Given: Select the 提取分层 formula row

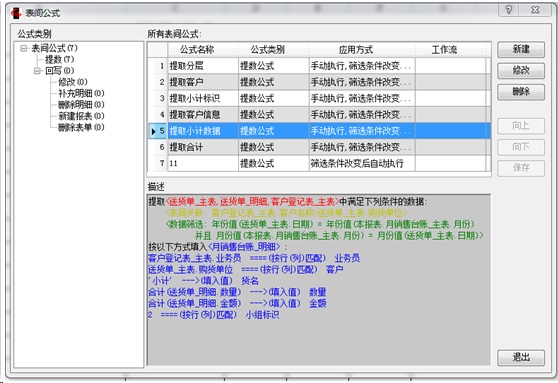Looking at the screenshot, I should [x=319, y=66].
